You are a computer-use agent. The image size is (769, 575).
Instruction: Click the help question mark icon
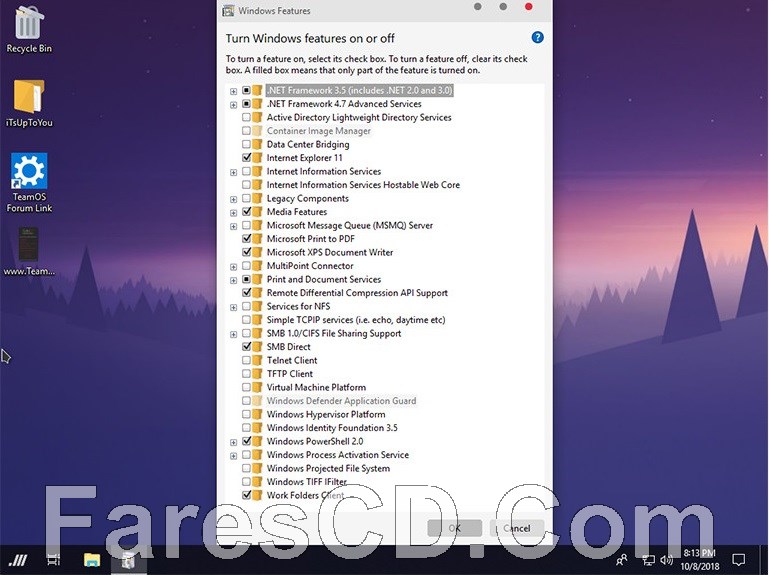[537, 37]
